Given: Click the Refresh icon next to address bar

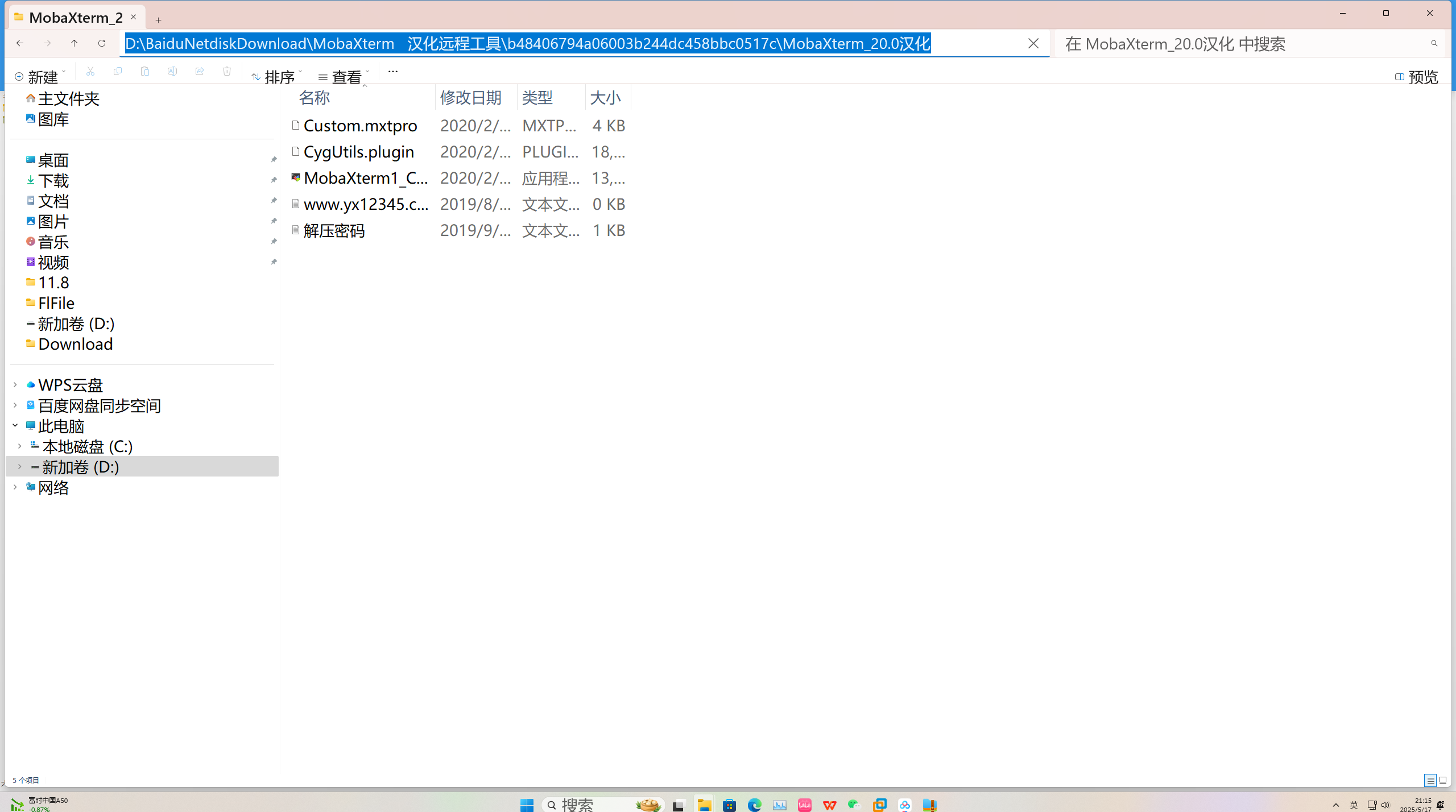Looking at the screenshot, I should (x=102, y=43).
